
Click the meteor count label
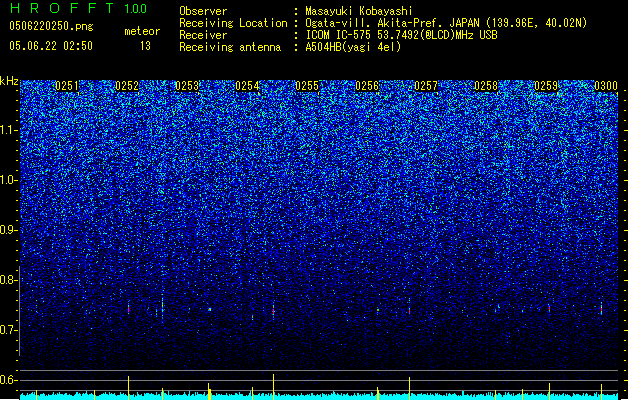(142, 31)
